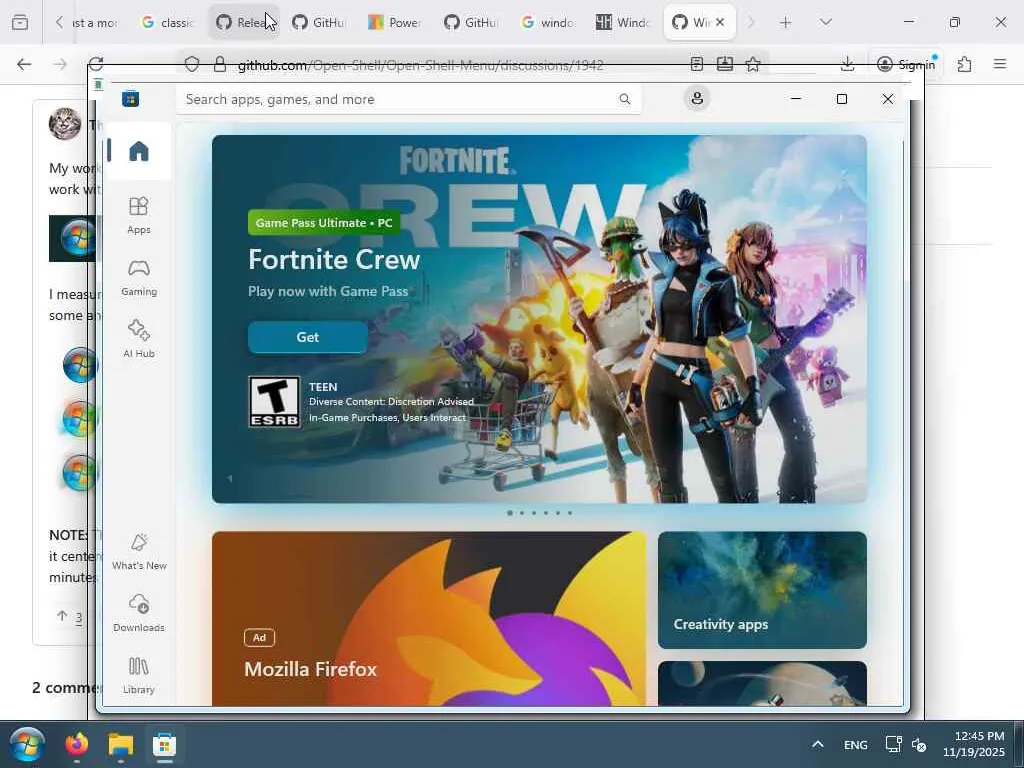Viewport: 1024px width, 768px height.
Task: Toggle Firefox reader view icon
Action: tap(696, 64)
